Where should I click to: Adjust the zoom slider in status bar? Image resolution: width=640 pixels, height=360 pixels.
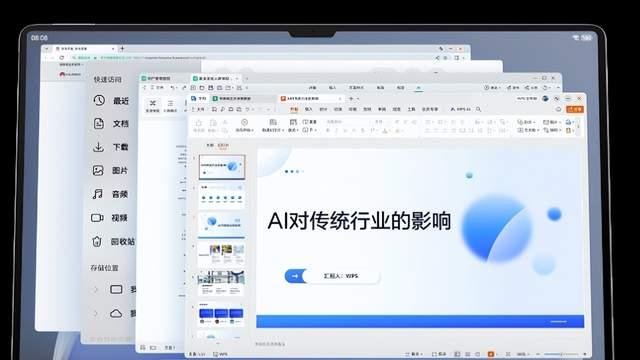click(561, 354)
